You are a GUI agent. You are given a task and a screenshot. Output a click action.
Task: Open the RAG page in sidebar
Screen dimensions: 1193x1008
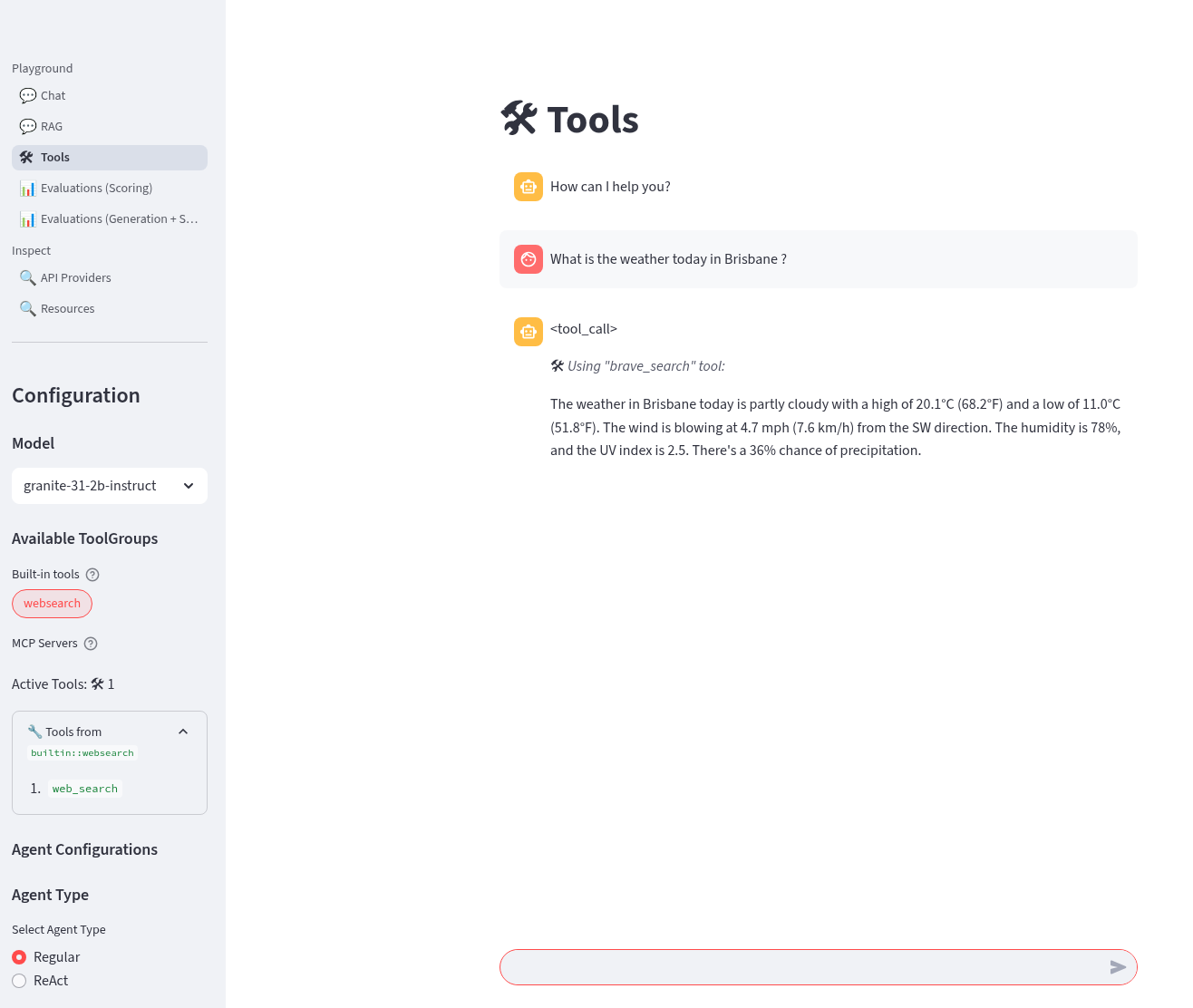[110, 127]
